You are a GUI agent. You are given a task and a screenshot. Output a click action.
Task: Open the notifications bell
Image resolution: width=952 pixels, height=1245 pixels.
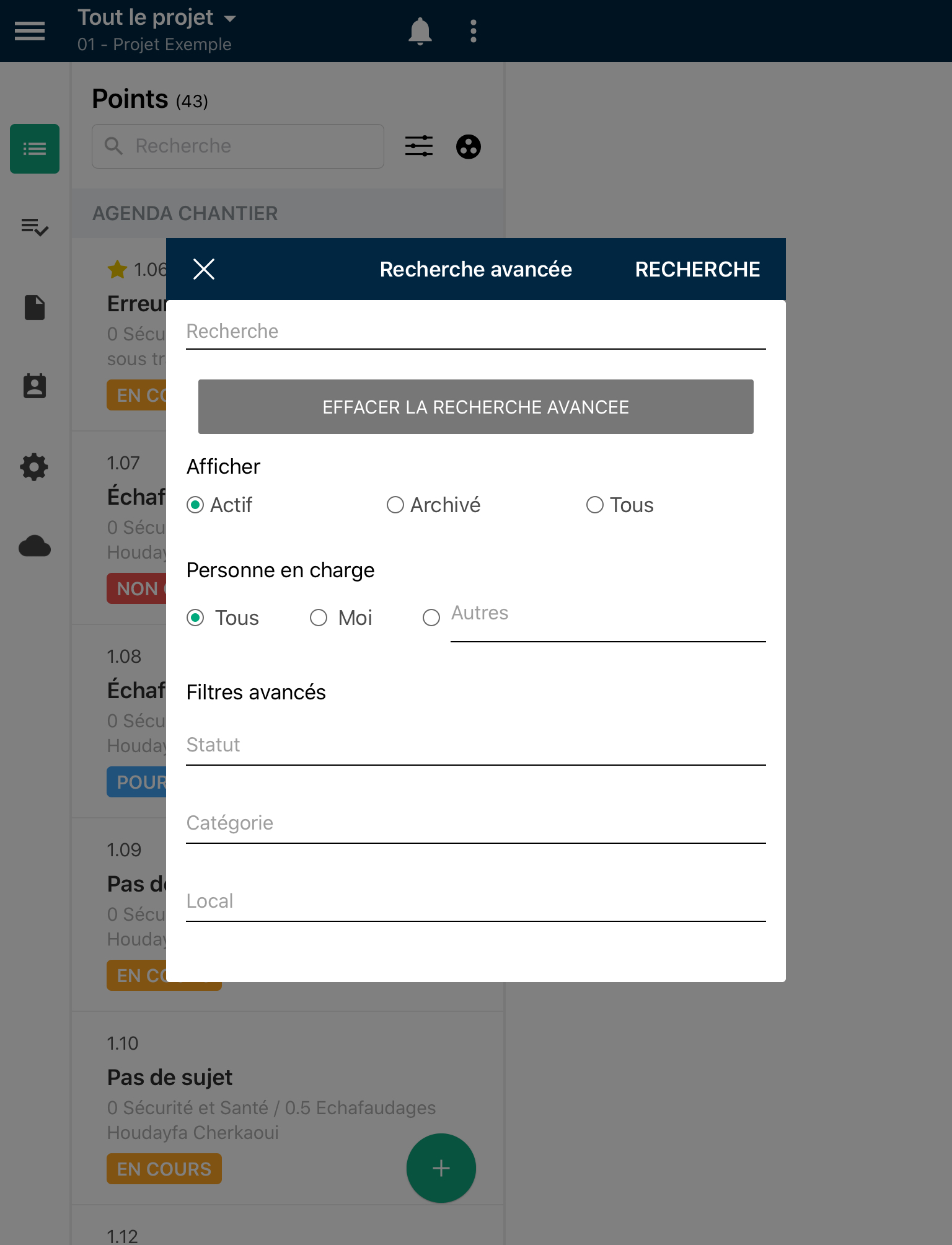click(420, 31)
